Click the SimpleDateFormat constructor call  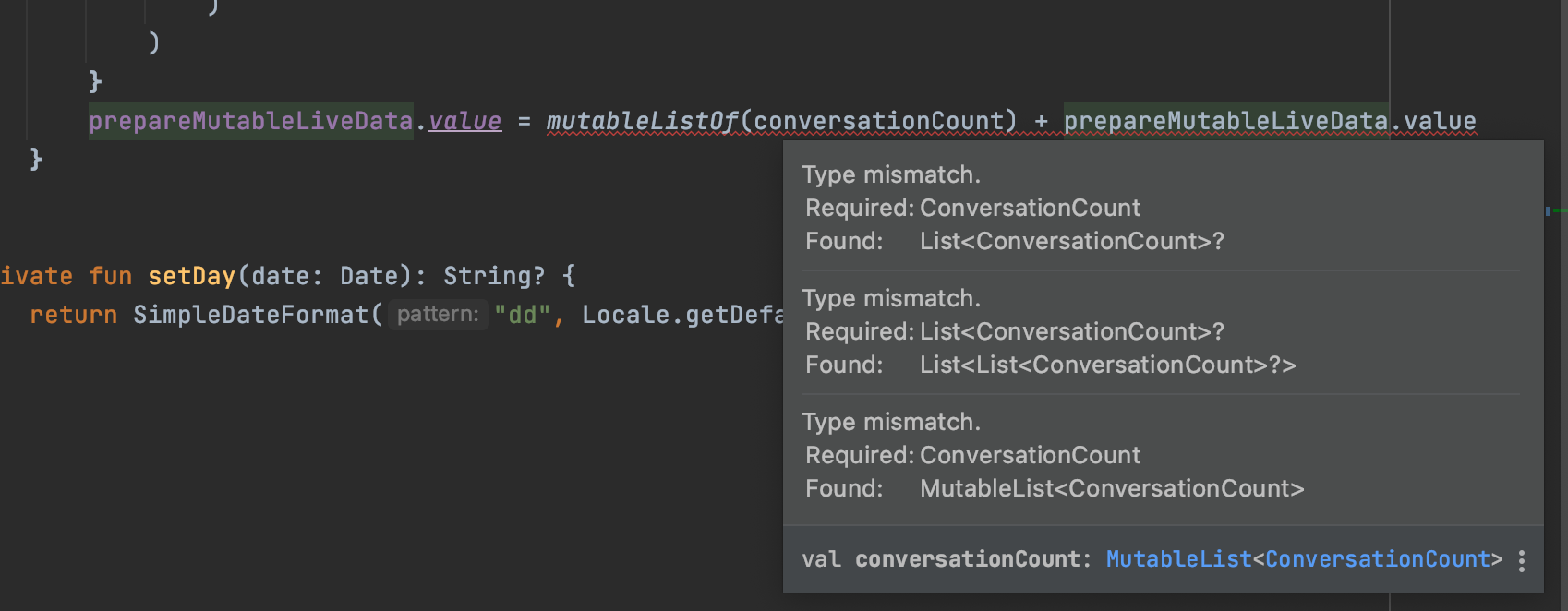(x=250, y=315)
